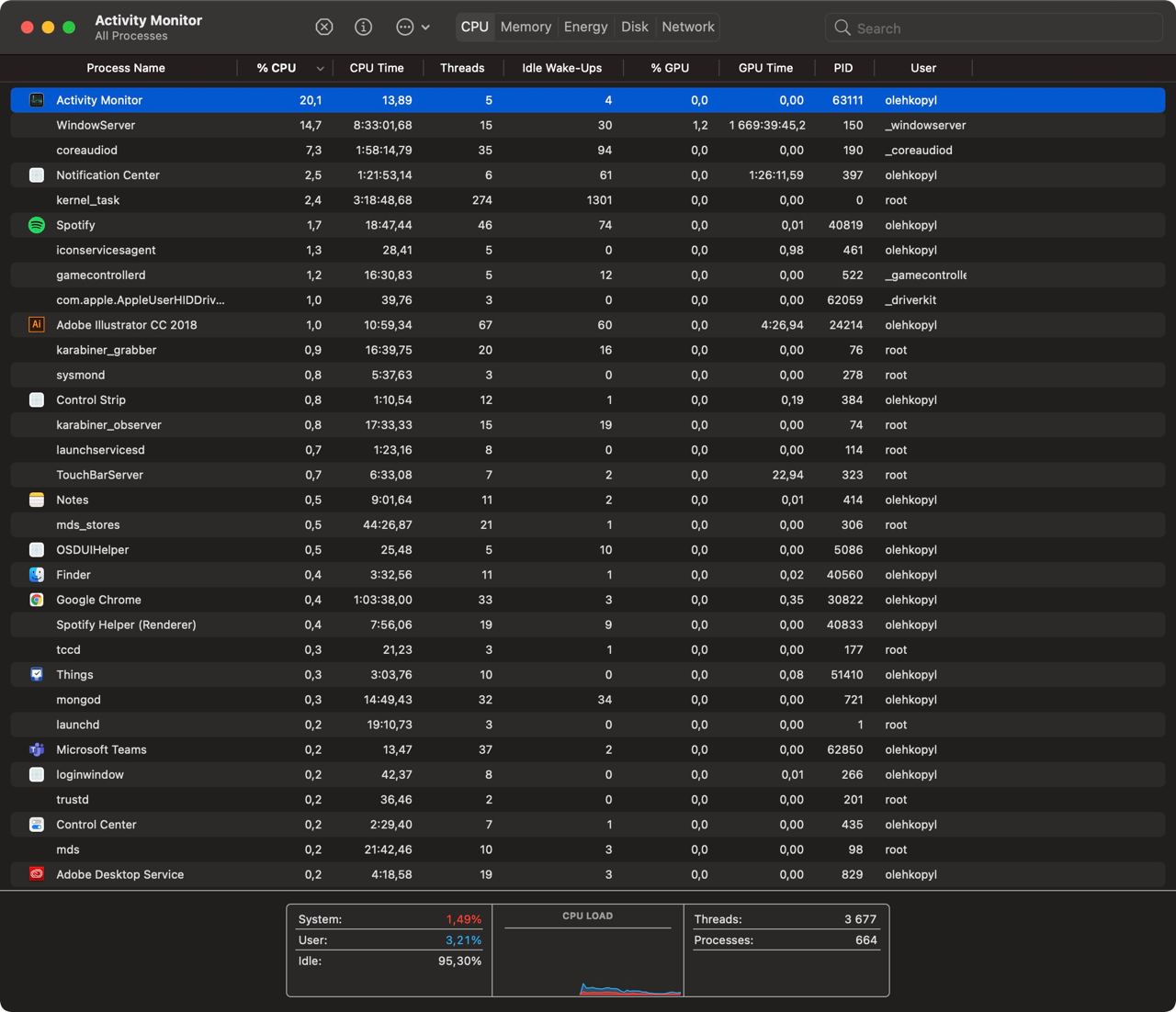
Task: Select the karabiner_observer process row
Action: coord(588,424)
